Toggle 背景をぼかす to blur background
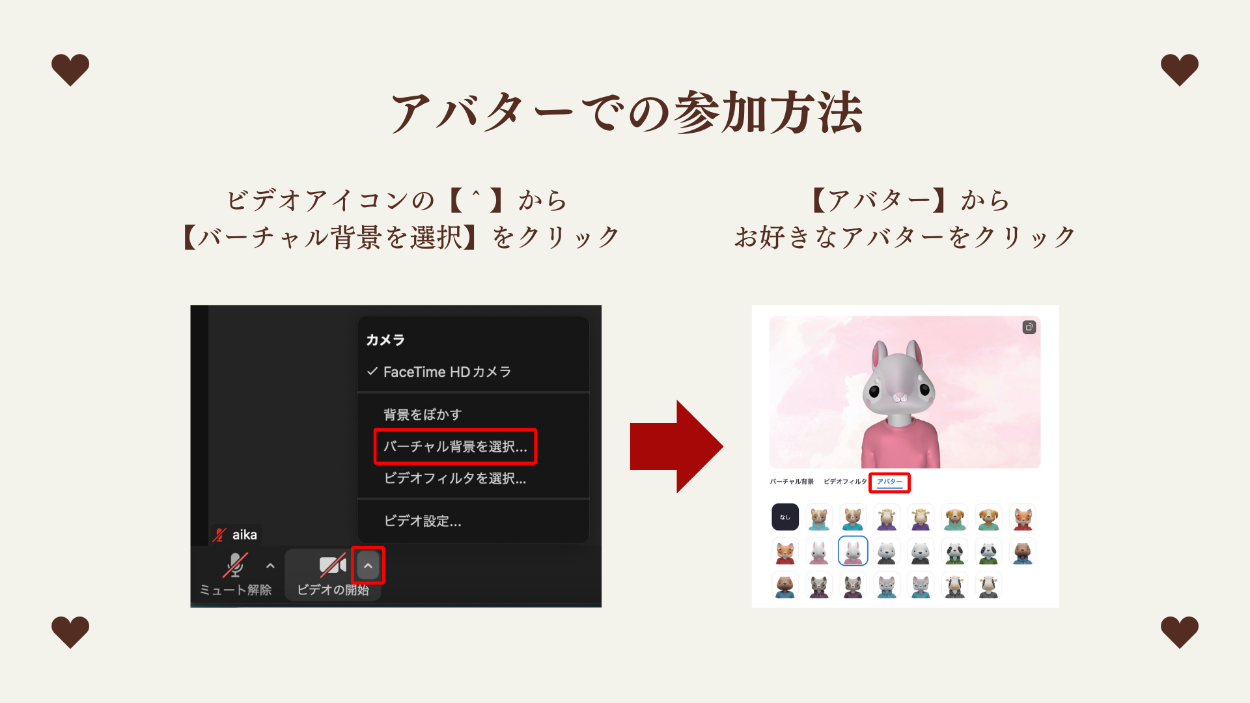Viewport: 1250px width, 703px height. pos(422,414)
